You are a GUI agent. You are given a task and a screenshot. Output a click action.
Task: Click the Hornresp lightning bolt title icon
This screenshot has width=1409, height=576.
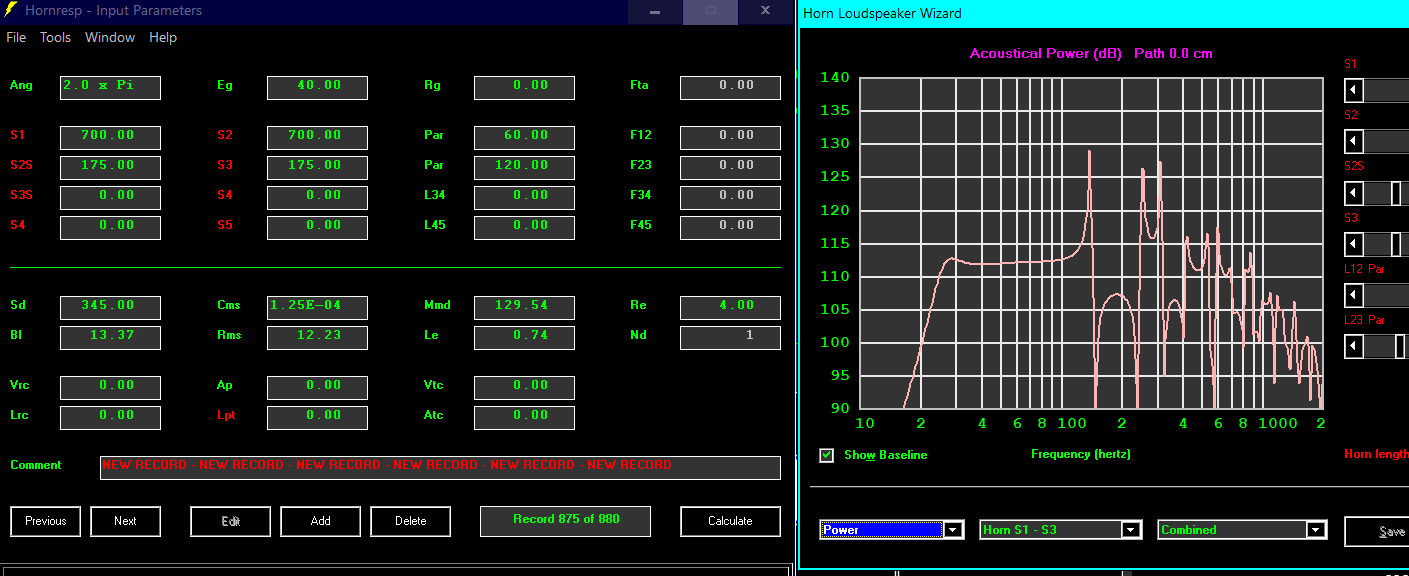tap(11, 10)
